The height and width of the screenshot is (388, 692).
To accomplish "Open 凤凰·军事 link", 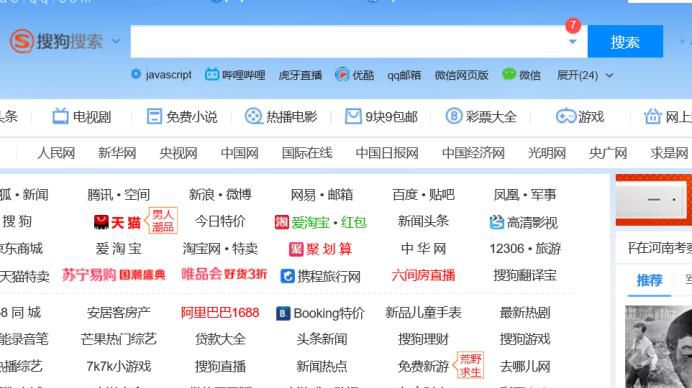I will pos(525,195).
